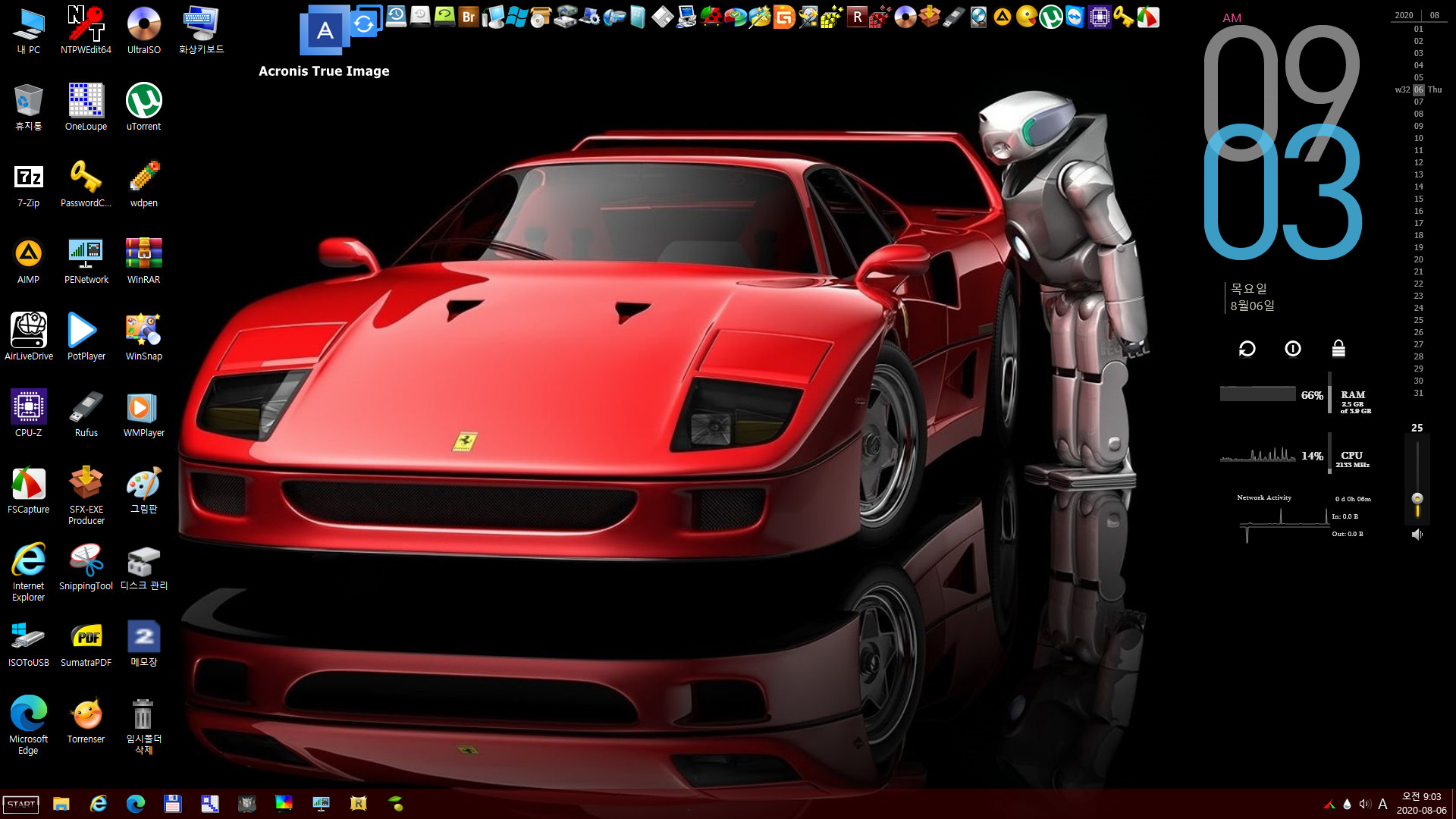Click the blue floppy save icon on taskbar
Viewport: 1456px width, 819px height.
(x=173, y=804)
